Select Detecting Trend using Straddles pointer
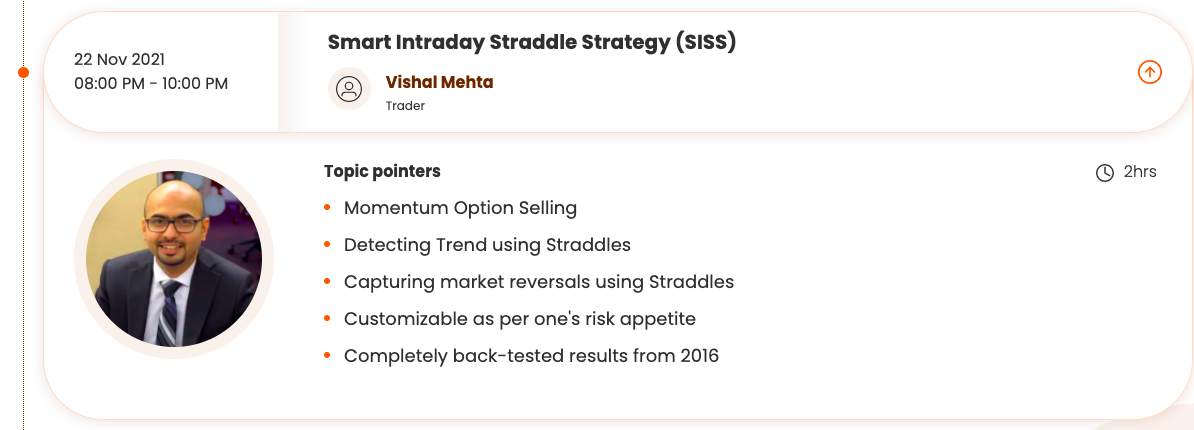Screen dimensions: 1194x430 click(487, 245)
